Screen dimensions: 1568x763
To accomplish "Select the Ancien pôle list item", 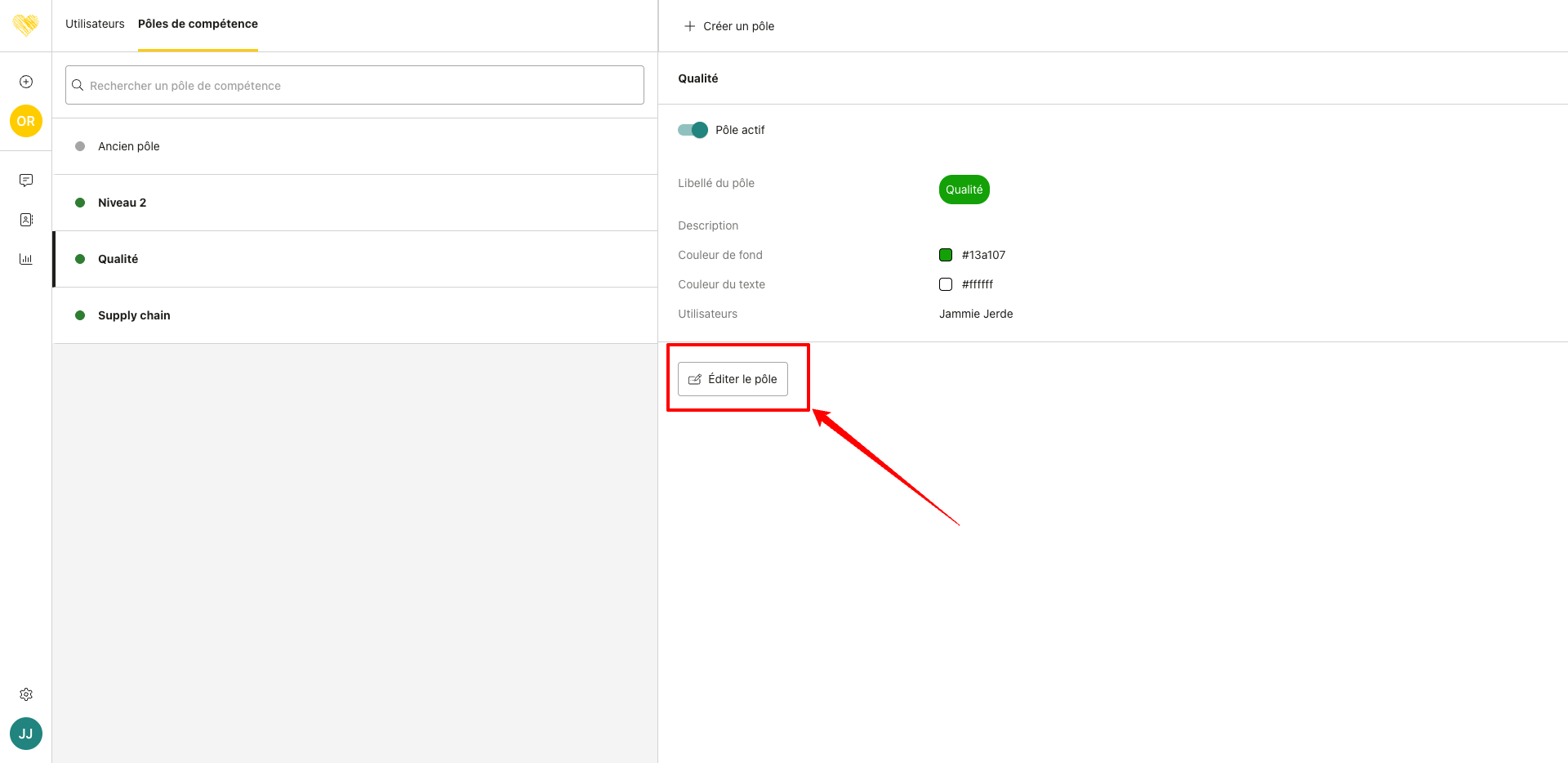I will [129, 146].
